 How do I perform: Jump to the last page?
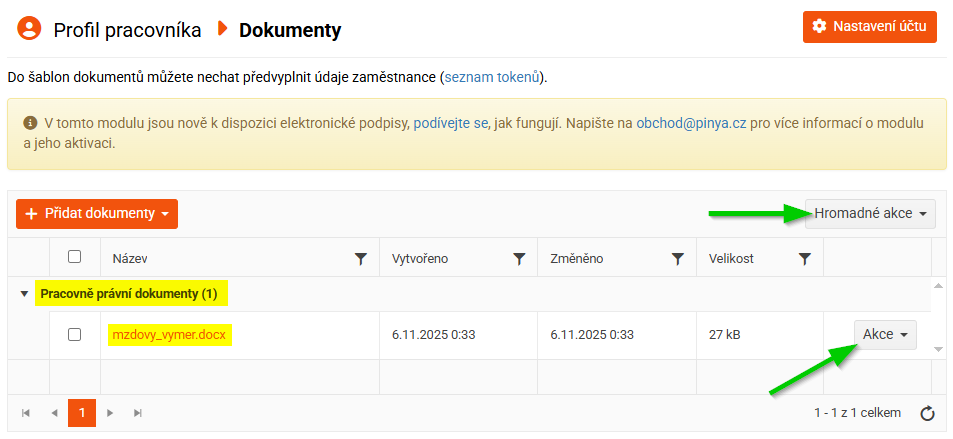tap(138, 413)
